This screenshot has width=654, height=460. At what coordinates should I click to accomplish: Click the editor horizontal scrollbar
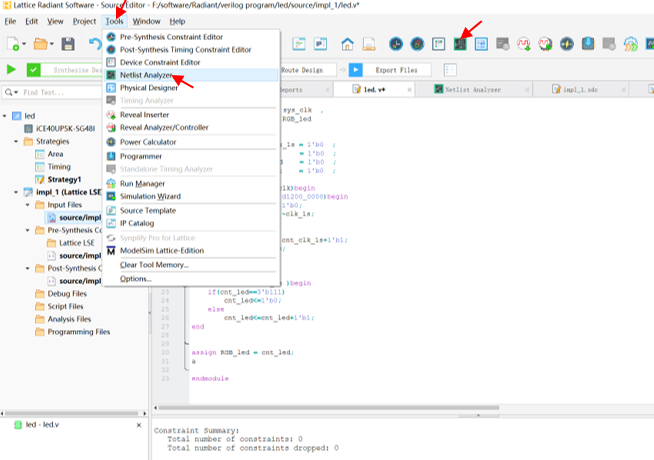click(328, 407)
